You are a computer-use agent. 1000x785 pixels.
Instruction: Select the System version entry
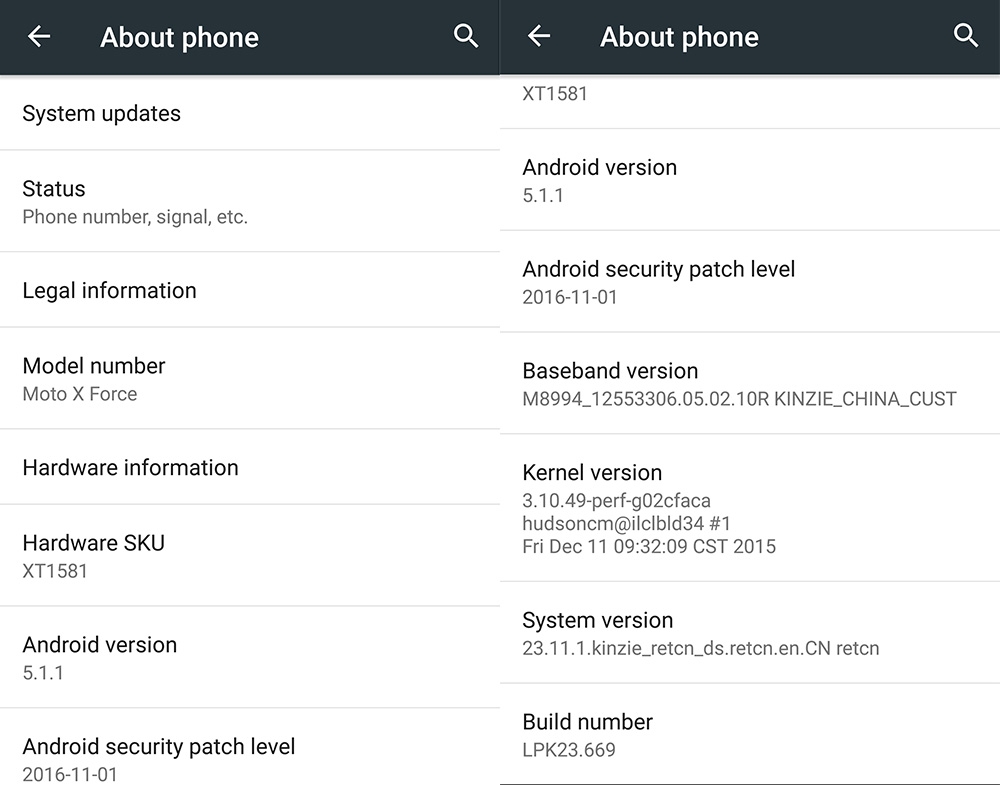(750, 633)
